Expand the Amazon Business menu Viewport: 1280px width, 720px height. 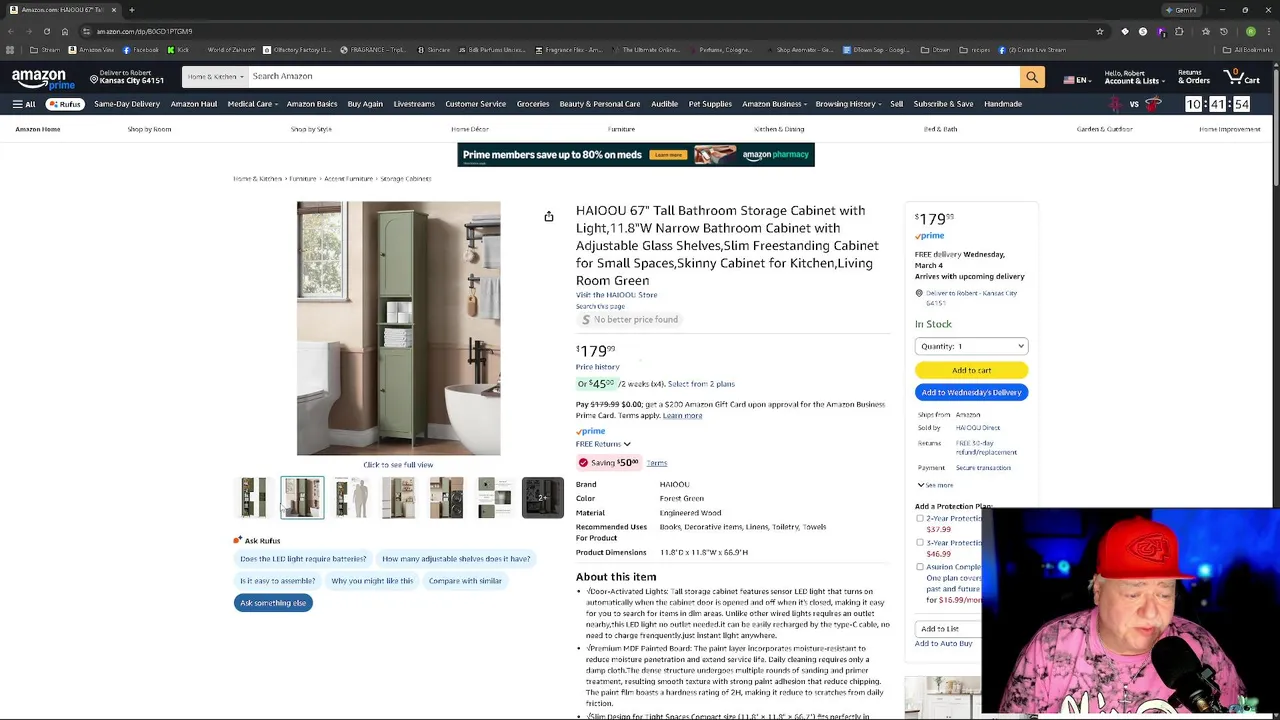click(774, 104)
